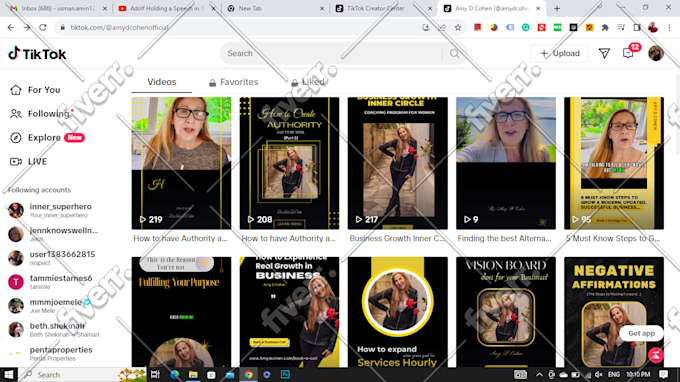This screenshot has height=382, width=680.
Task: Reload the page
Action: (42, 27)
